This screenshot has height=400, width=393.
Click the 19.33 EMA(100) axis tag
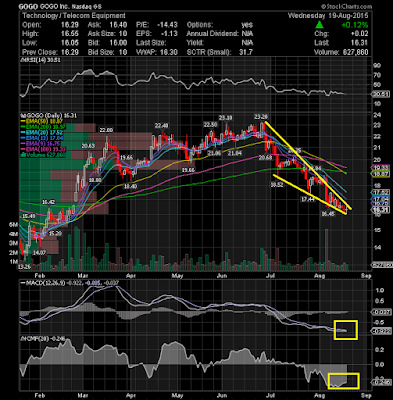click(380, 168)
